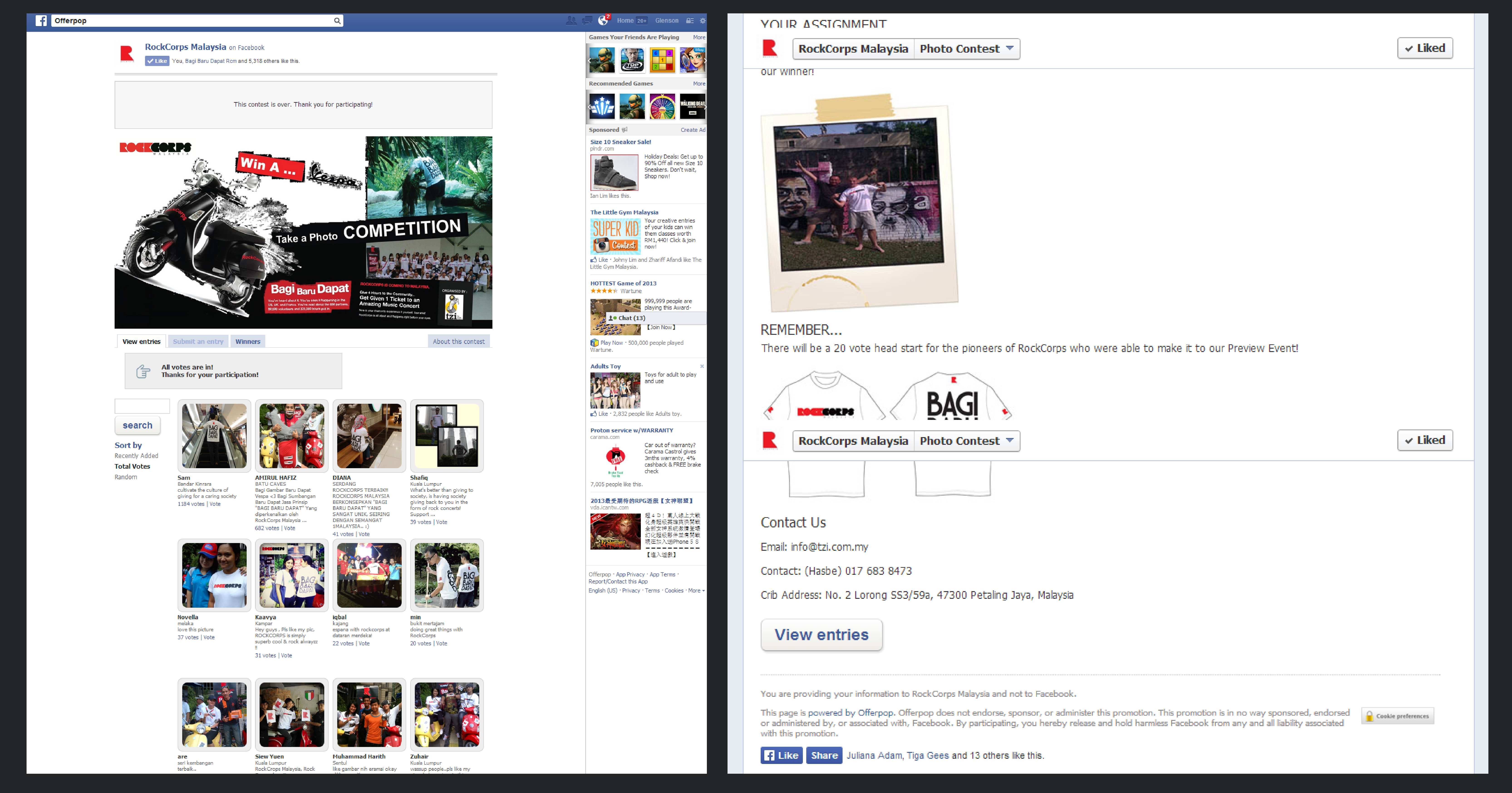This screenshot has height=793, width=1512.
Task: Go to Home in Facebook top bar
Action: tap(625, 21)
